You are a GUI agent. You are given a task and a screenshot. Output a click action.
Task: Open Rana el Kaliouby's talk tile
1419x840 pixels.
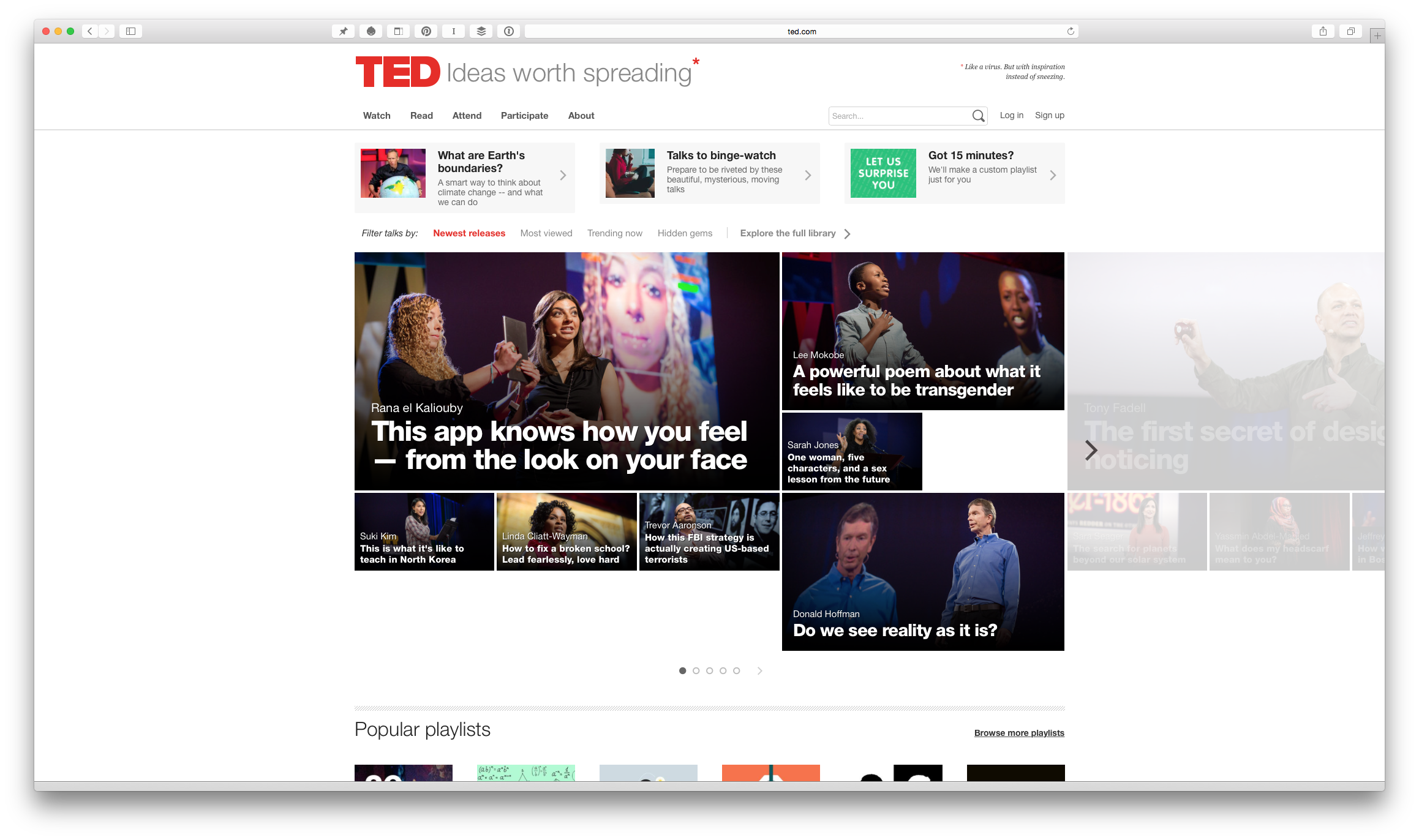click(x=566, y=371)
